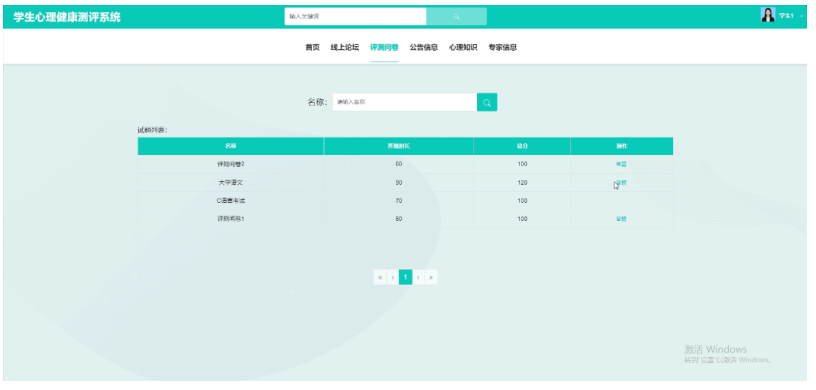Open the 公告信息 navigation tab

[424, 47]
